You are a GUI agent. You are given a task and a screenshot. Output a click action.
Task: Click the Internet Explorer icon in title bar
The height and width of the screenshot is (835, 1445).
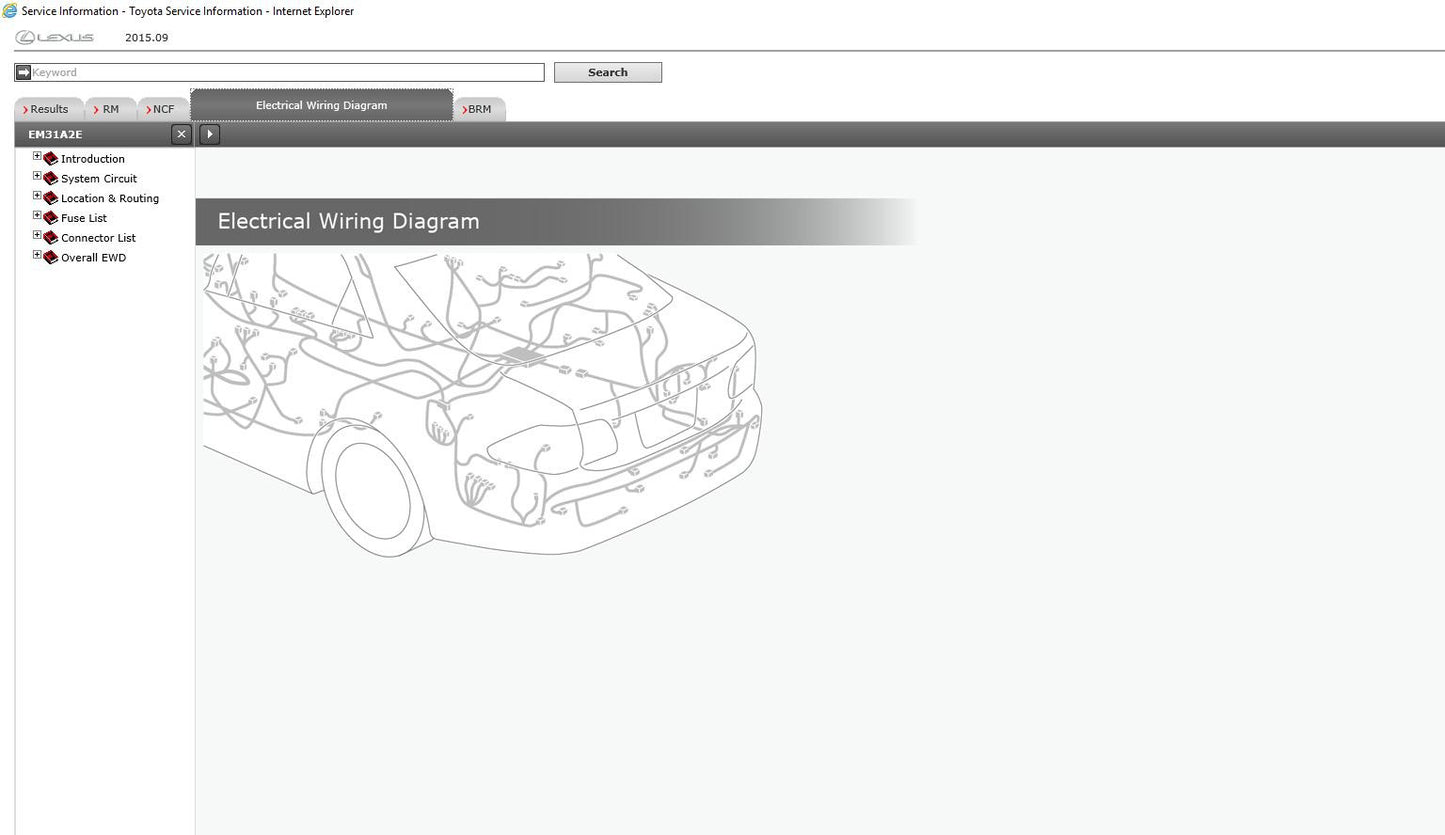(10, 11)
